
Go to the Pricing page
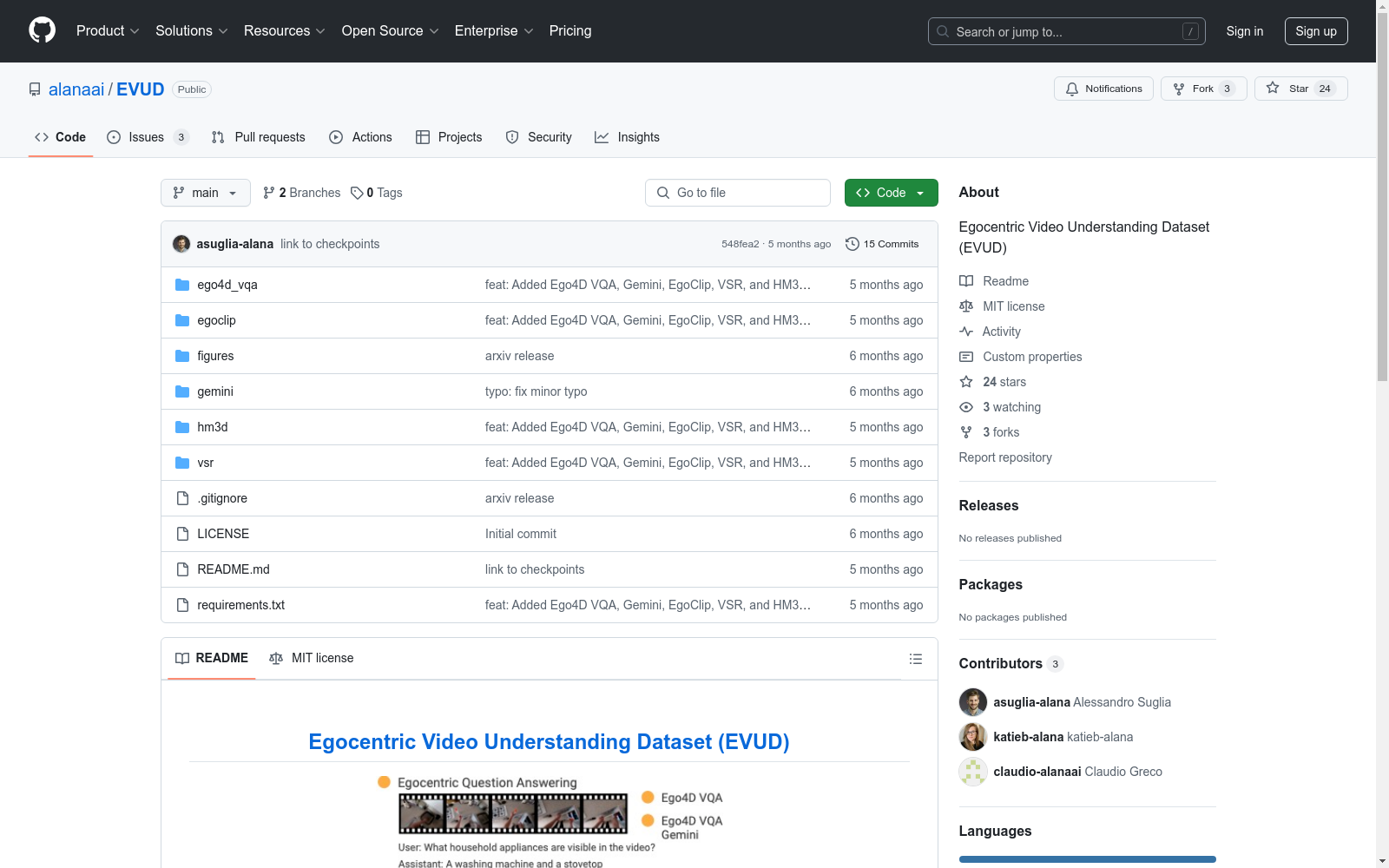570,30
